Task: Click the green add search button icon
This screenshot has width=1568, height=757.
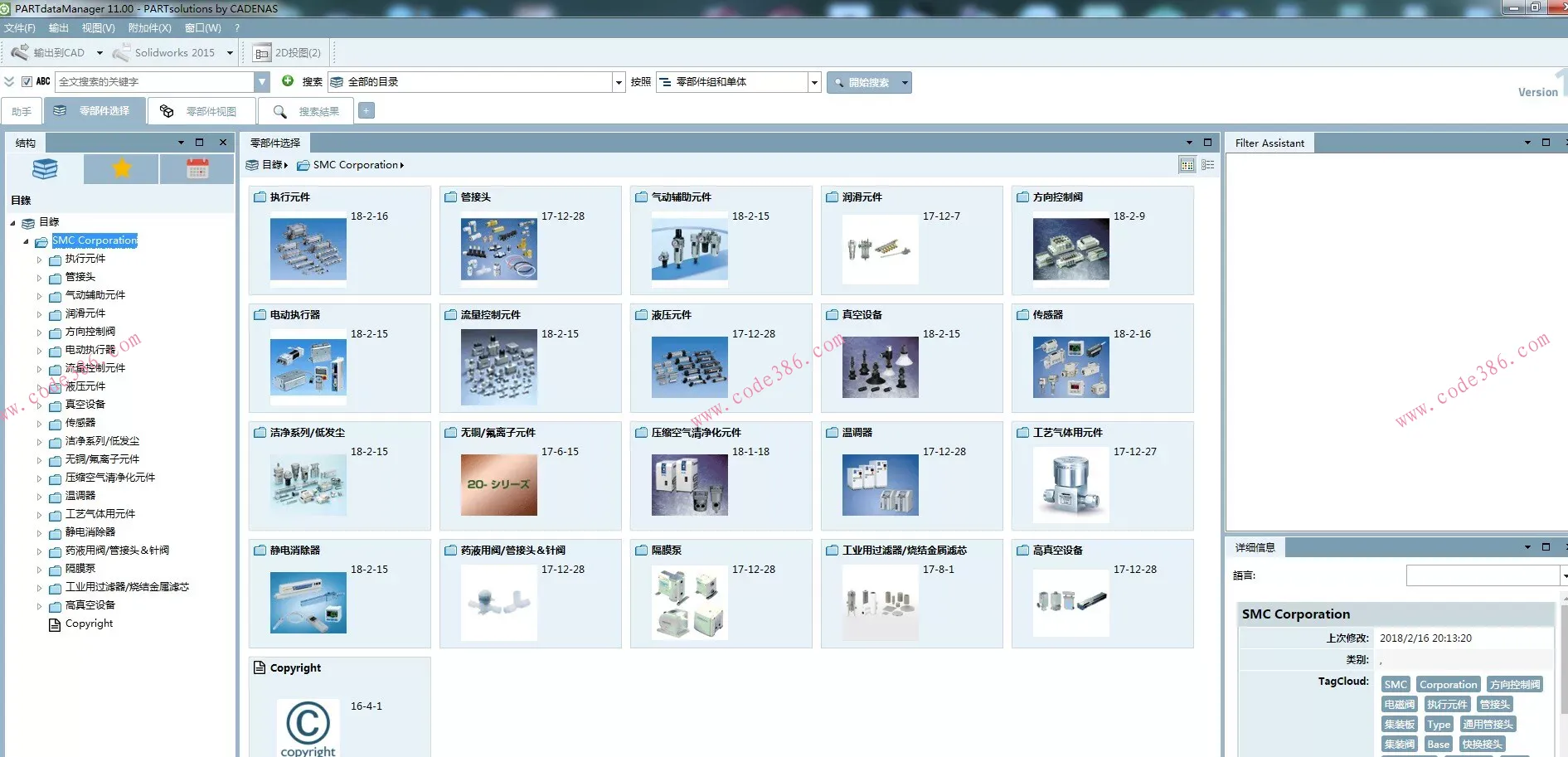Action: [288, 81]
